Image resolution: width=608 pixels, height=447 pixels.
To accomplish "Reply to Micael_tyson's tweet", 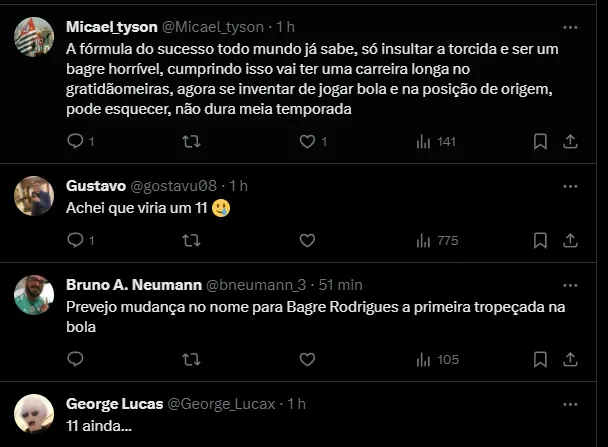I will [75, 142].
